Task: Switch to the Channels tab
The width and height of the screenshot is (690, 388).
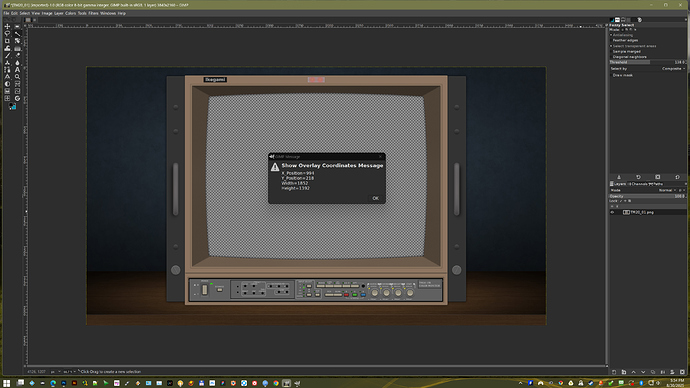Action: click(638, 184)
